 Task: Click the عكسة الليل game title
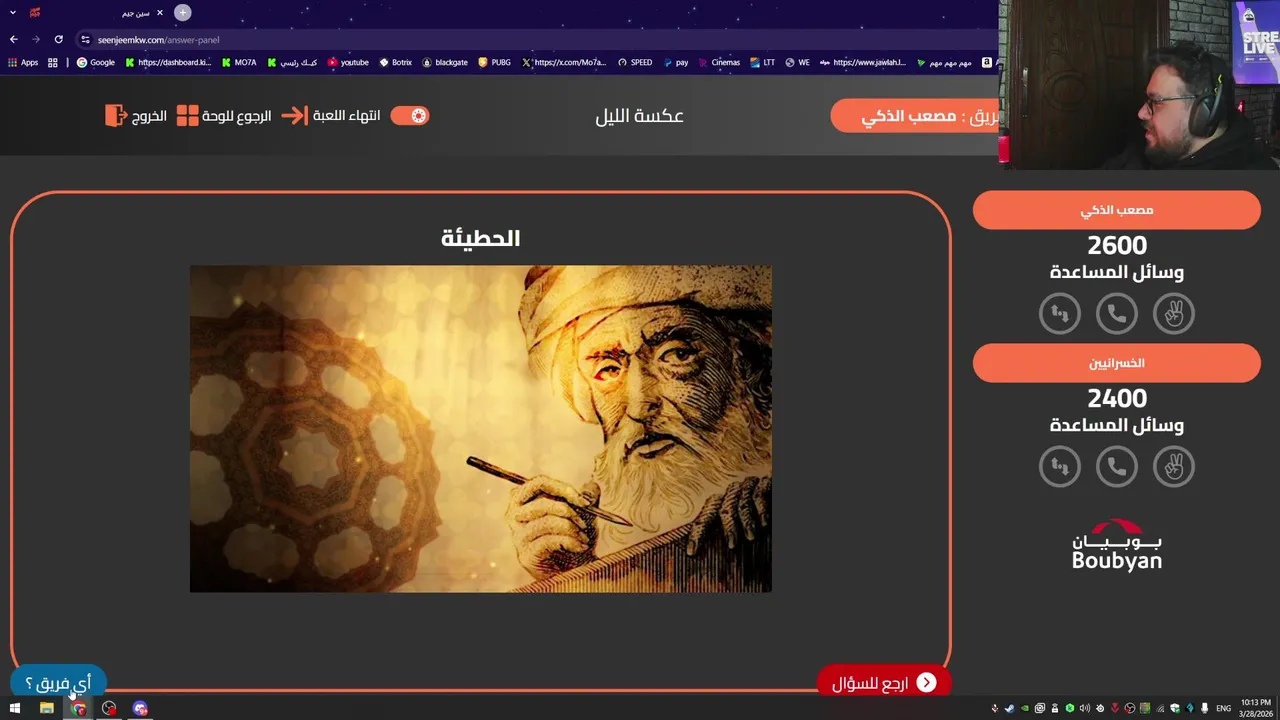[x=639, y=116]
